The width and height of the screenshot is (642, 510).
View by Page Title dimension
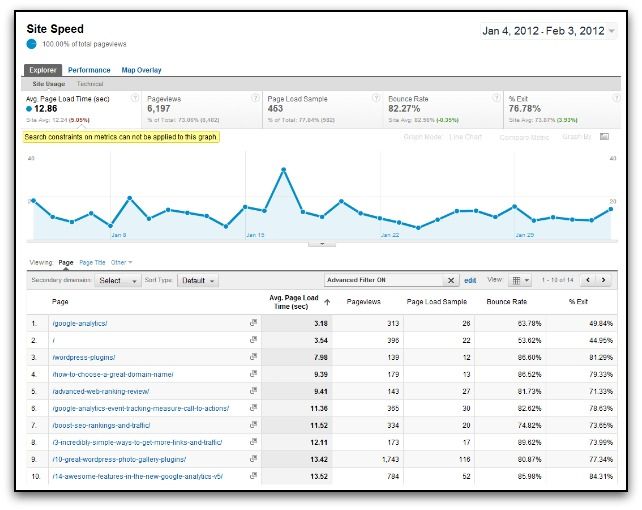pos(92,262)
